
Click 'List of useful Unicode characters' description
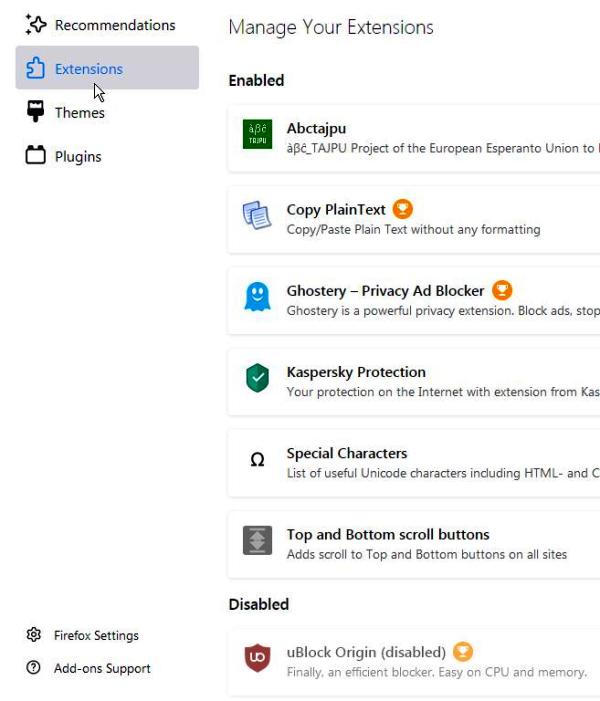click(443, 473)
